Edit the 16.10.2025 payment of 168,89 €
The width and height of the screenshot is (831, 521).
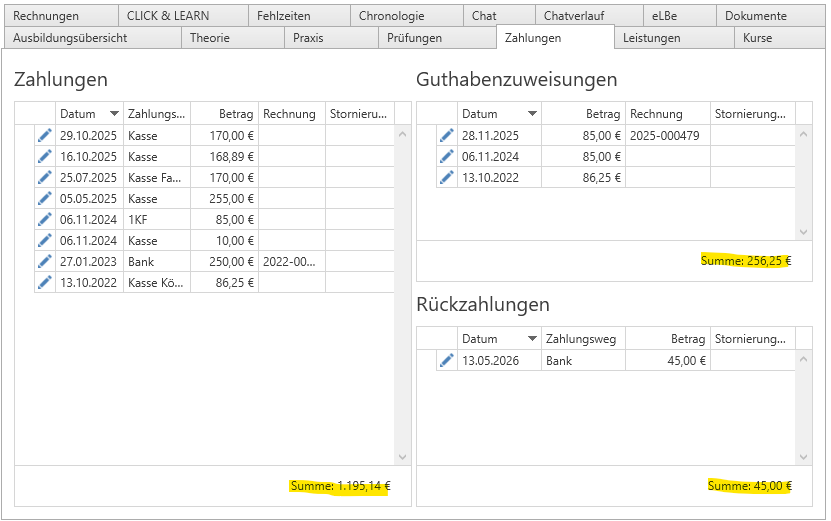click(x=45, y=157)
